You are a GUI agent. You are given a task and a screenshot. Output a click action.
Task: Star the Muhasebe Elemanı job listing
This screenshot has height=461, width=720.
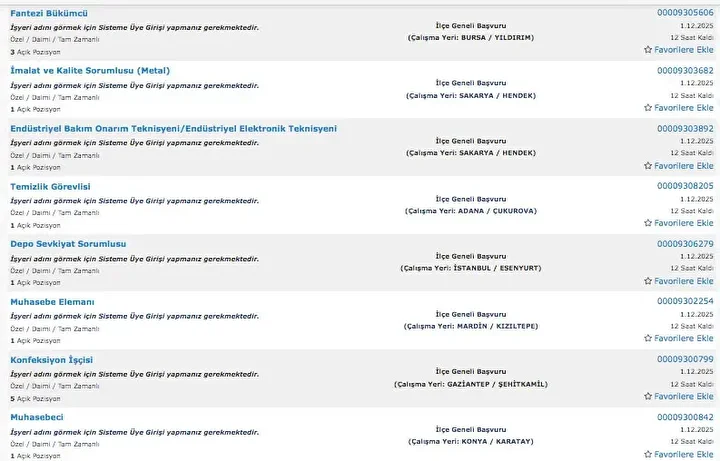(x=648, y=339)
